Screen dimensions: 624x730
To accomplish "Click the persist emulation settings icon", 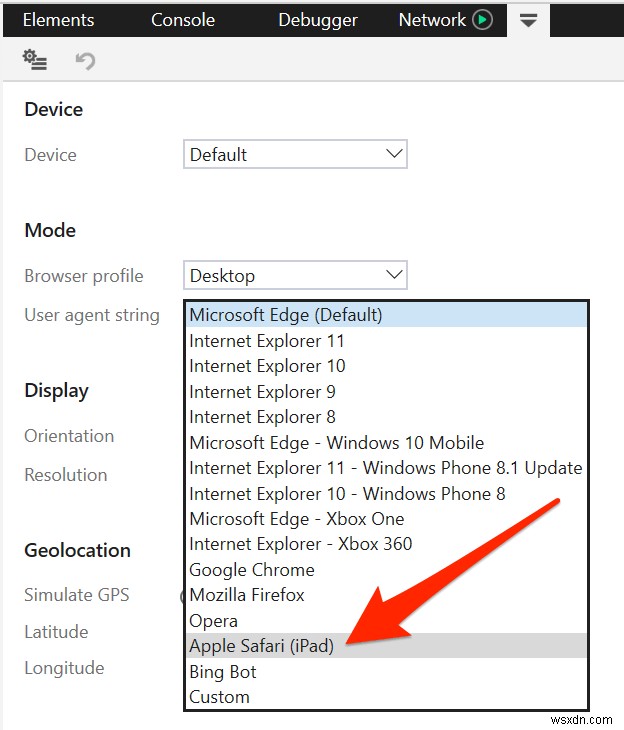I will pos(35,60).
